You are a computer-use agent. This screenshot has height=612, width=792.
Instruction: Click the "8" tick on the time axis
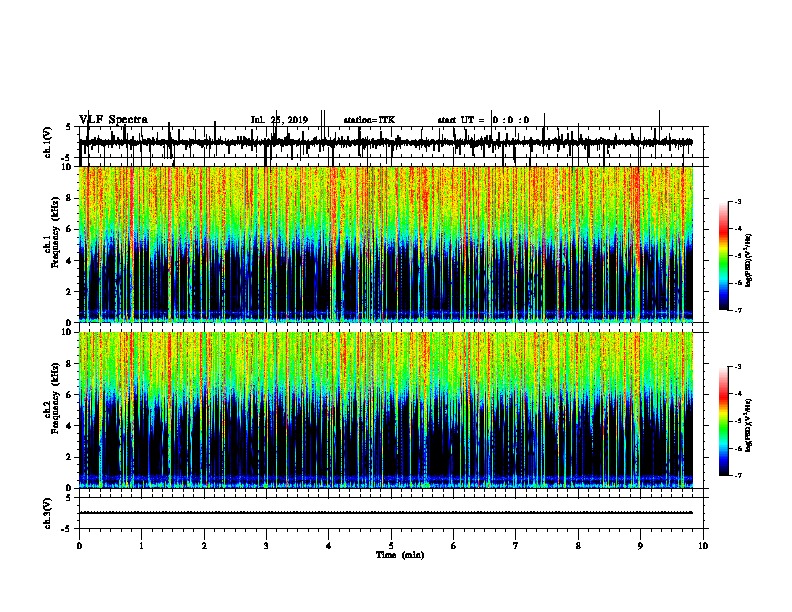pos(578,546)
